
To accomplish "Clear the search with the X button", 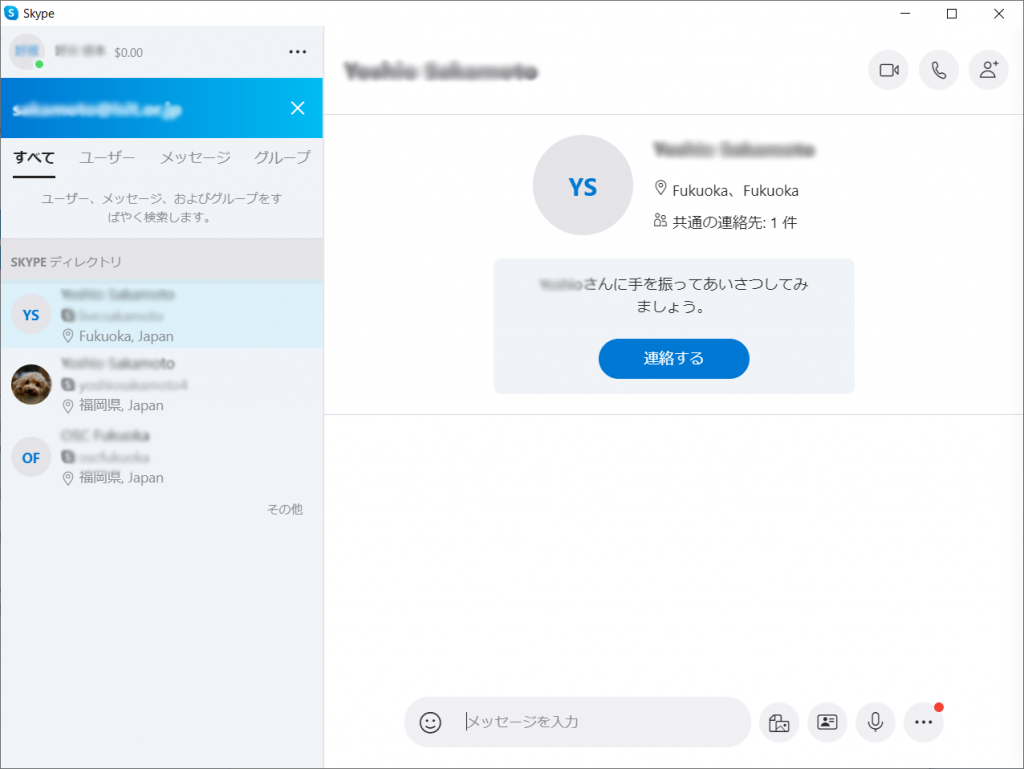I will coord(297,108).
